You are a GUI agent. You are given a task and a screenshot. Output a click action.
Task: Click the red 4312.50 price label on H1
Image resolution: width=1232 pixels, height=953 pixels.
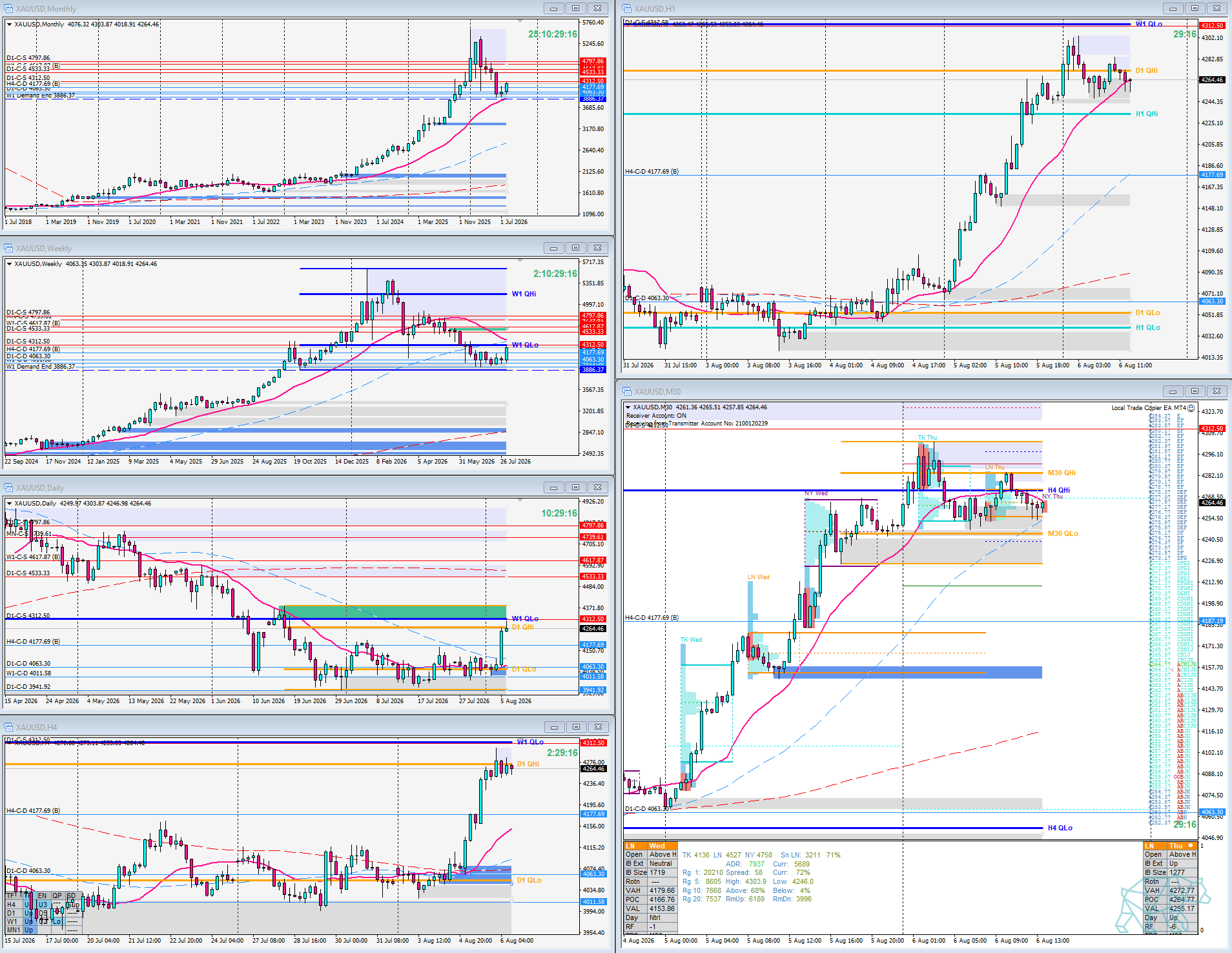point(1212,26)
